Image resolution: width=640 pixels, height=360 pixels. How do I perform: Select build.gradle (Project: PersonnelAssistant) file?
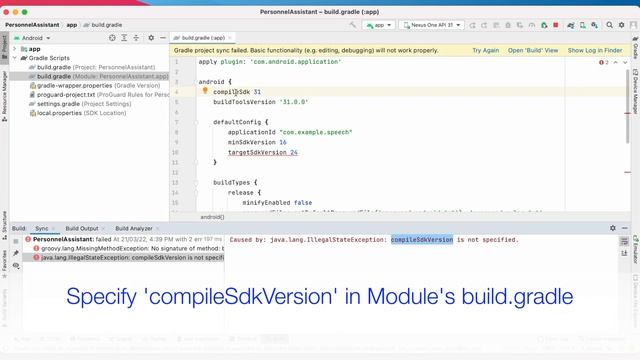[92, 67]
